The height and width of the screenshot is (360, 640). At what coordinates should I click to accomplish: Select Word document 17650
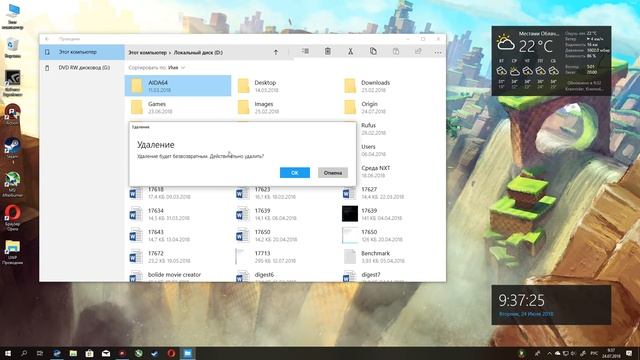(284, 235)
